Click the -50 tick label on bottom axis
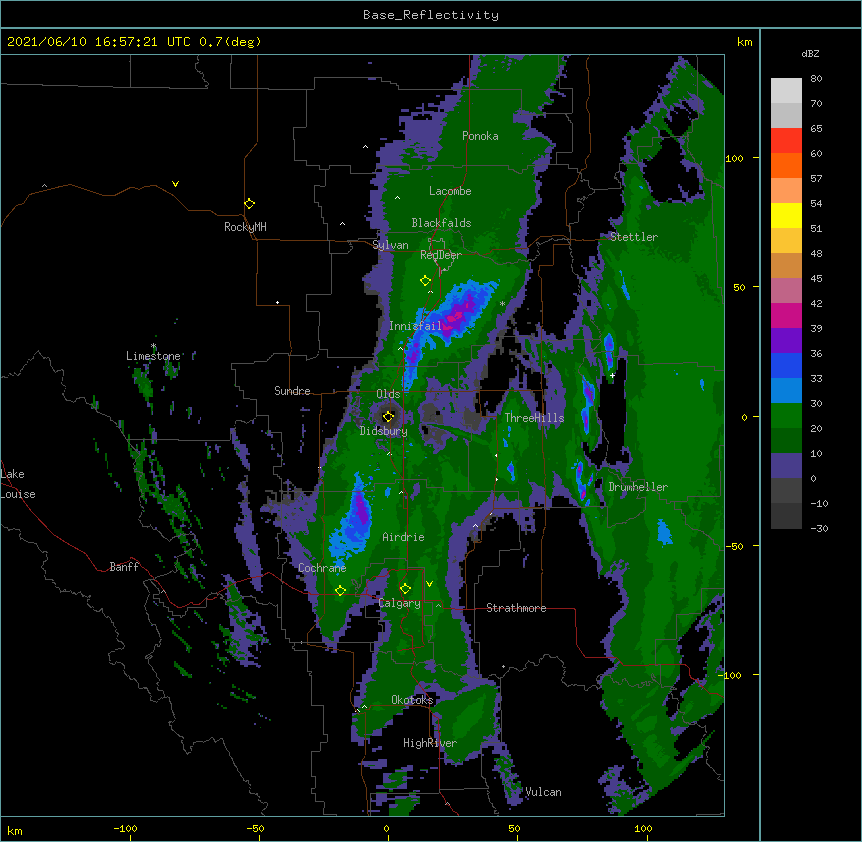The height and width of the screenshot is (842, 862). (255, 828)
